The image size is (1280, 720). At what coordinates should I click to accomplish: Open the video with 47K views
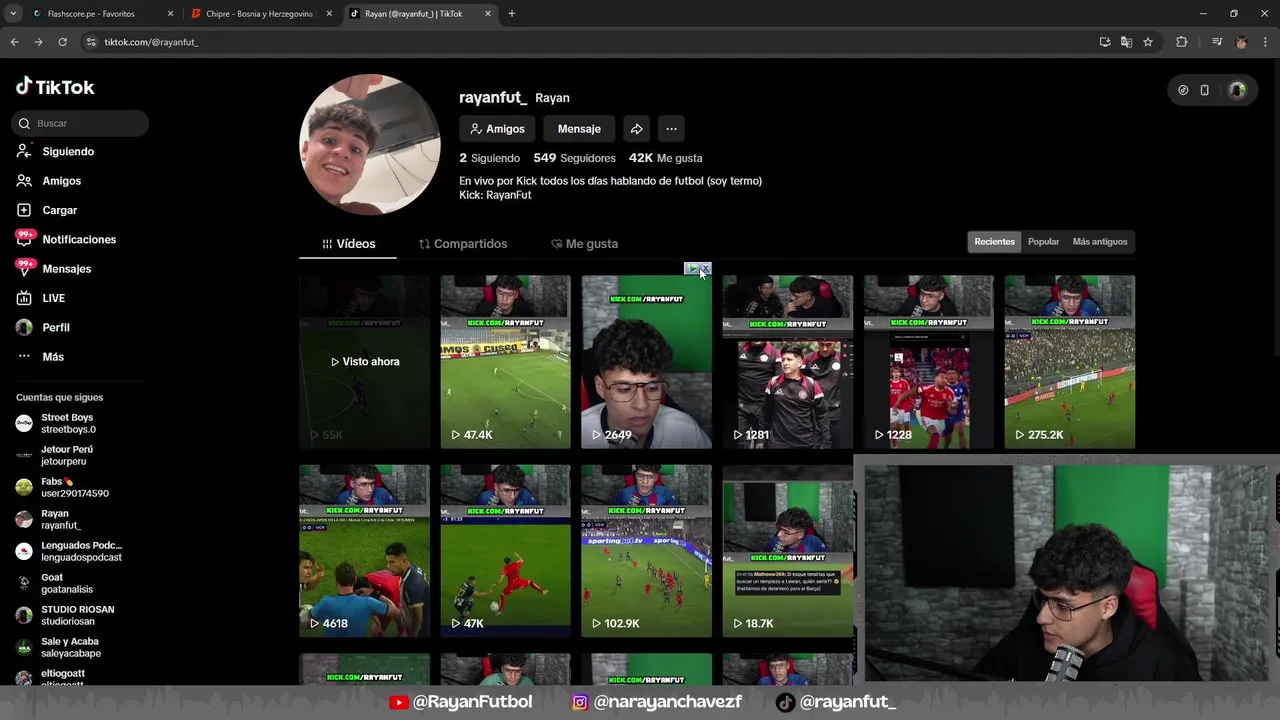click(506, 551)
